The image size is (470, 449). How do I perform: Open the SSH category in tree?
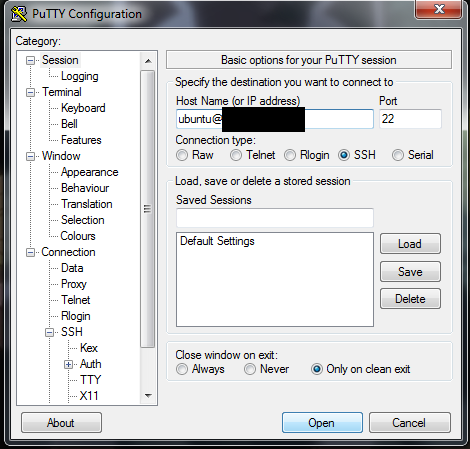tap(72, 332)
